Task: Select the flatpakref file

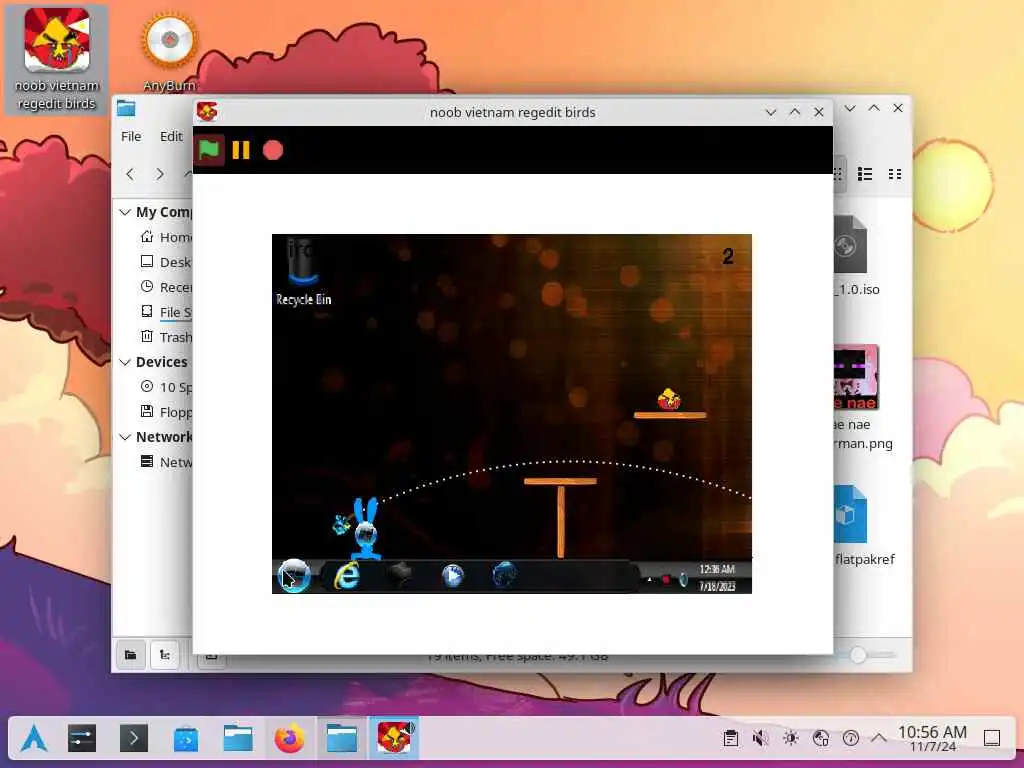Action: point(863,526)
